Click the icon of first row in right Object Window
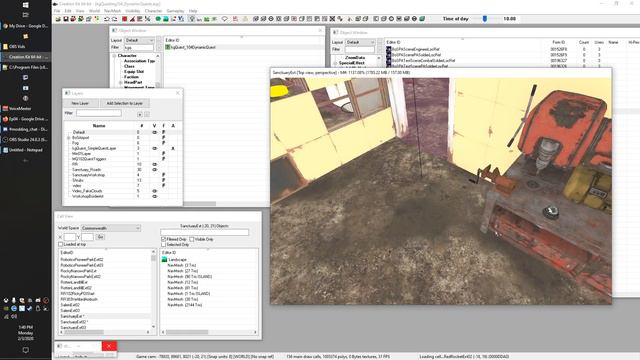 click(389, 49)
